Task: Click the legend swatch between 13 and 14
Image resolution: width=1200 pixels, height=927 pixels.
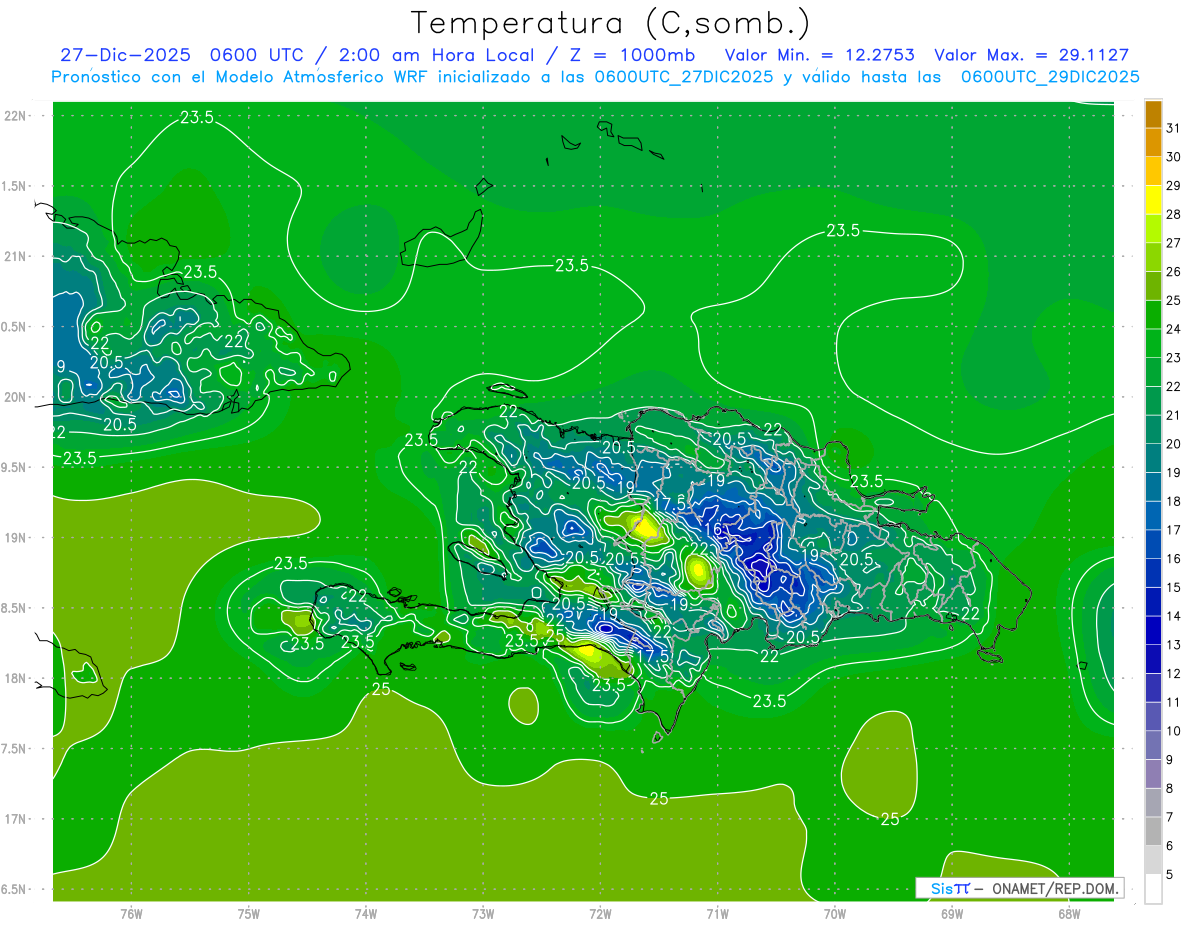Action: click(1153, 631)
